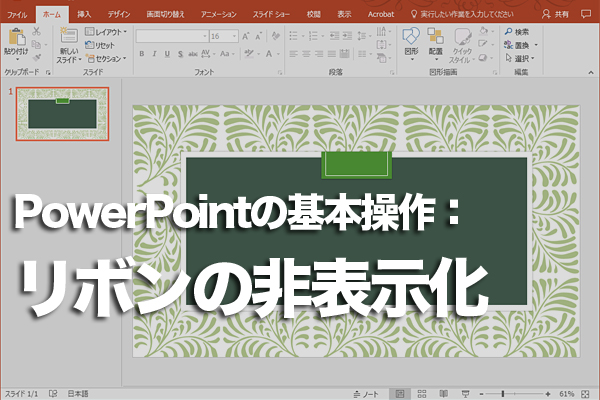600x400 pixels.
Task: Open the Acrobat tab
Action: tap(380, 15)
